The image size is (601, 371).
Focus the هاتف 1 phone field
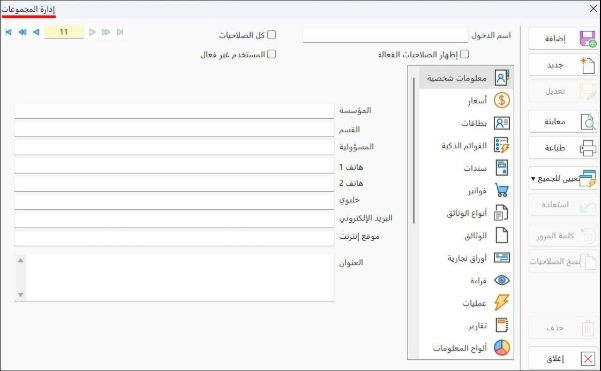[x=174, y=166]
